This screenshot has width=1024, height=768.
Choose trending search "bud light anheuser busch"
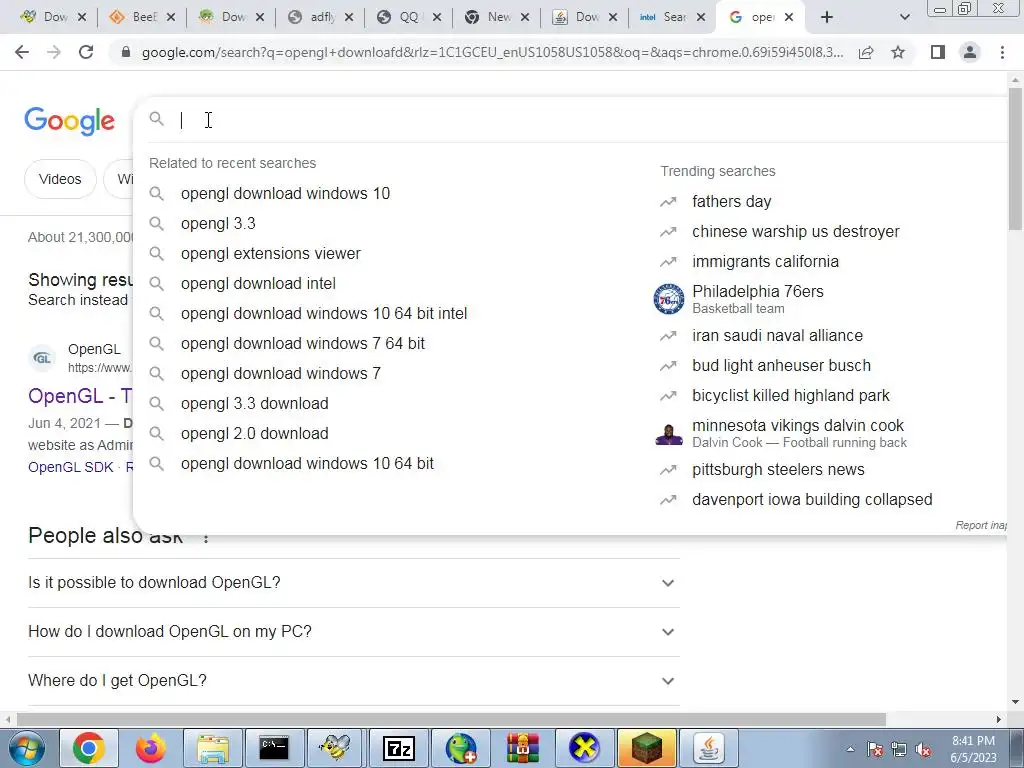781,366
